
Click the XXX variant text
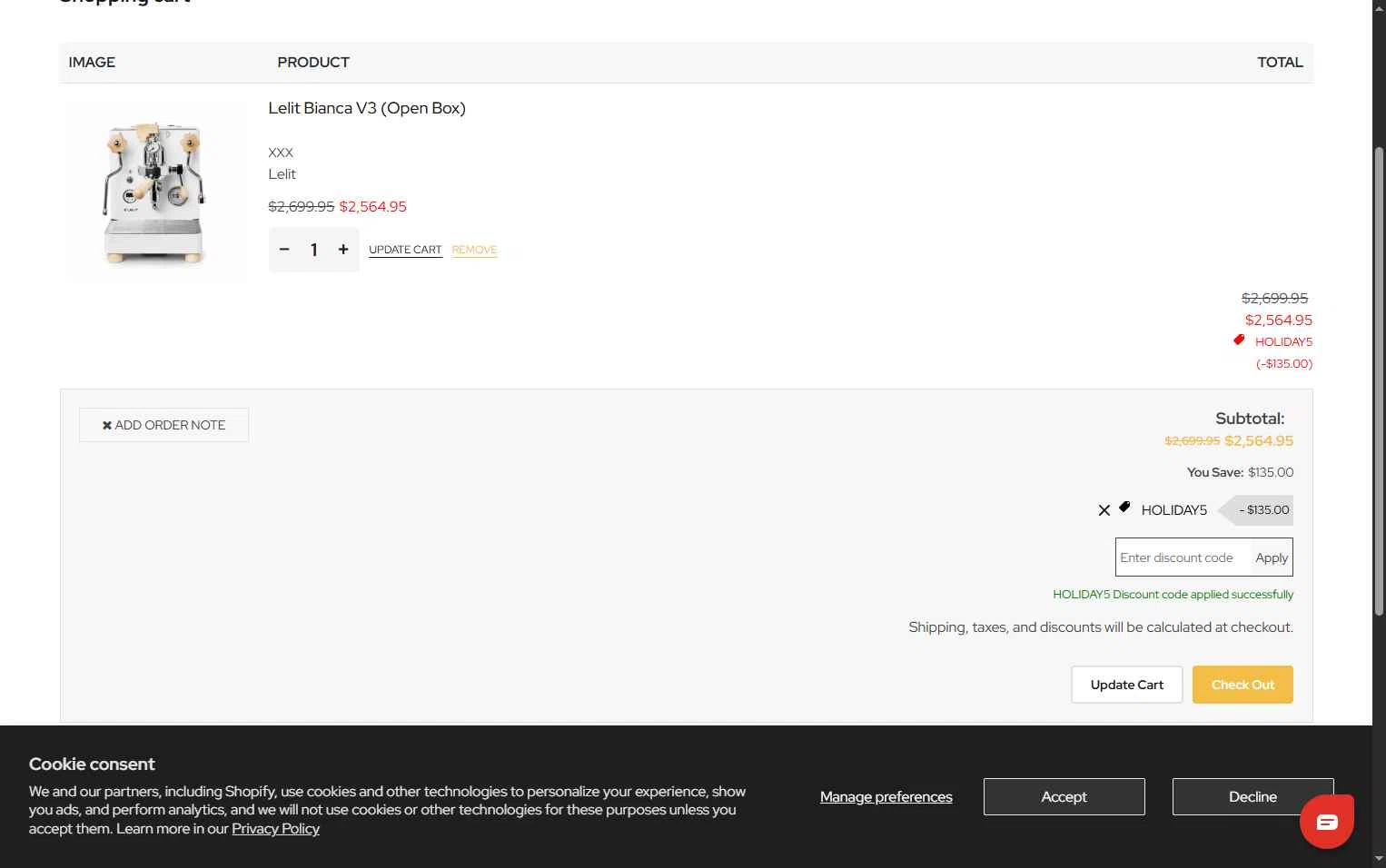[281, 153]
